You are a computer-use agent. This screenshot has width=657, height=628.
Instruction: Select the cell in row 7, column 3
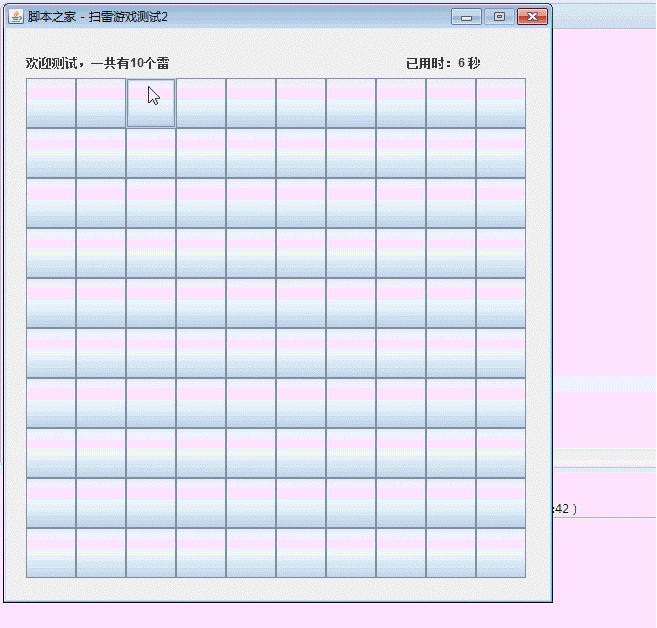[x=151, y=403]
